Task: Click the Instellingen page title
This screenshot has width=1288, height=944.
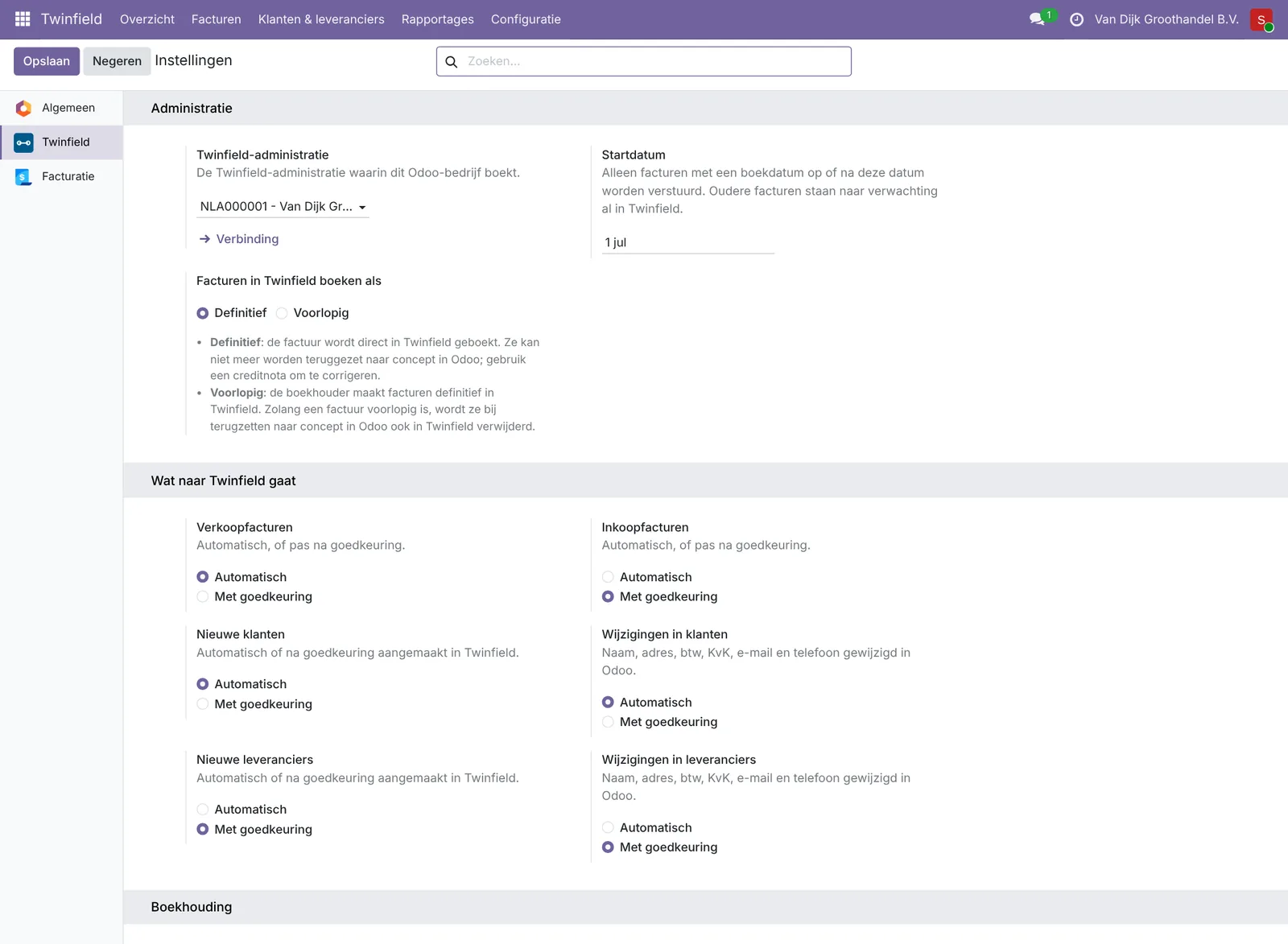Action: click(x=193, y=60)
